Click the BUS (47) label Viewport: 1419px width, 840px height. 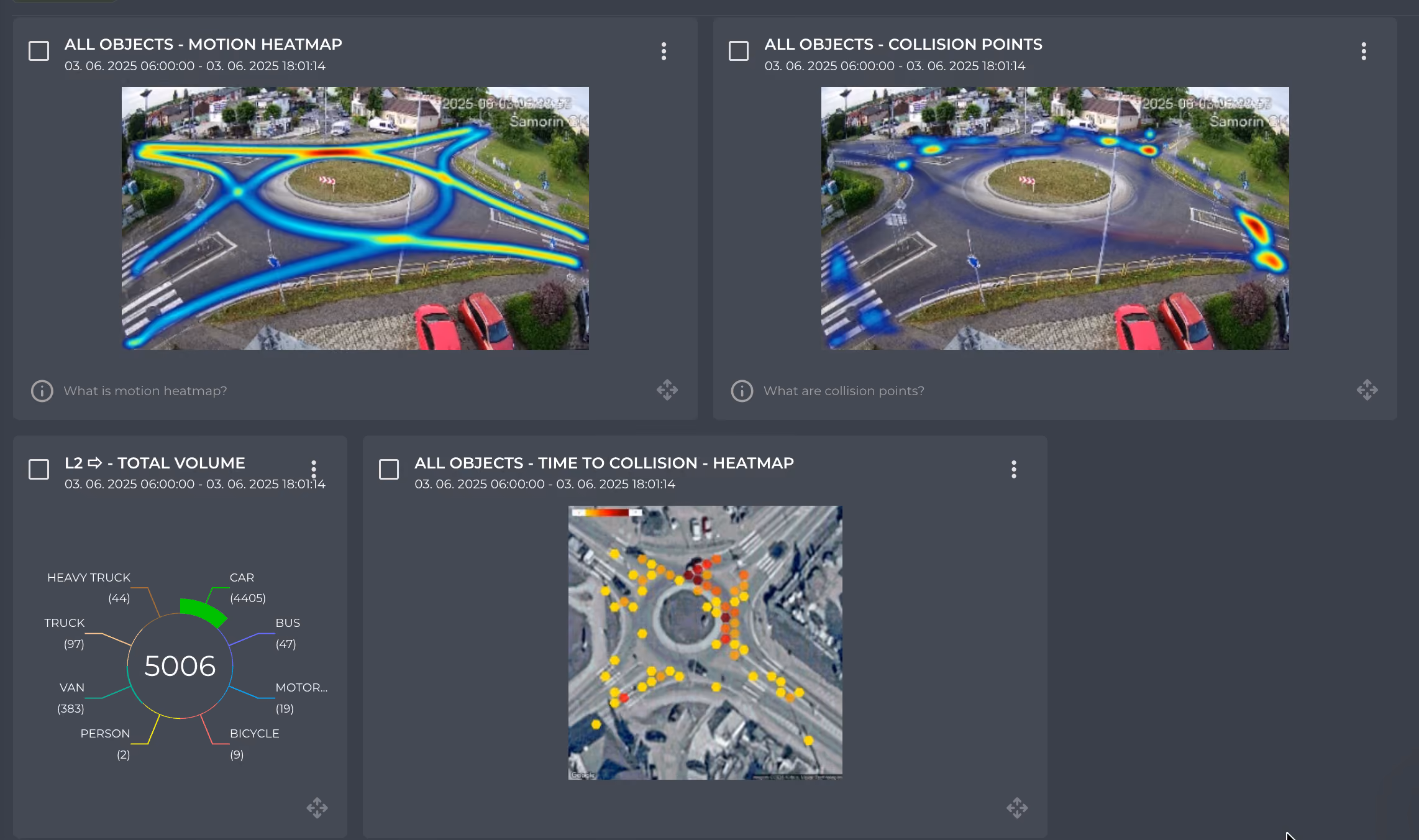pyautogui.click(x=288, y=633)
